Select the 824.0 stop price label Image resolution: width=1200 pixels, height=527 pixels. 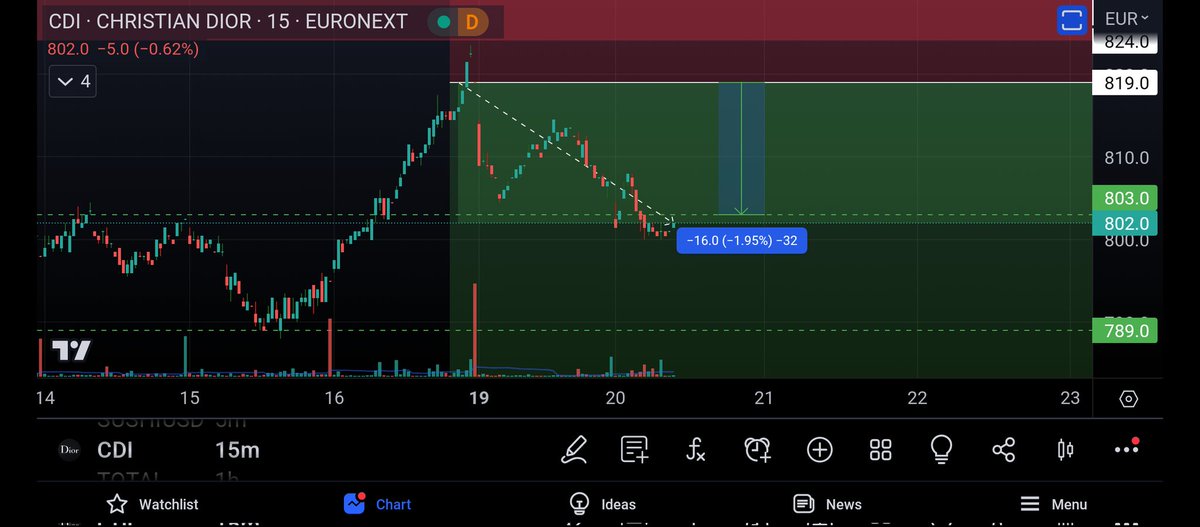click(x=1124, y=42)
